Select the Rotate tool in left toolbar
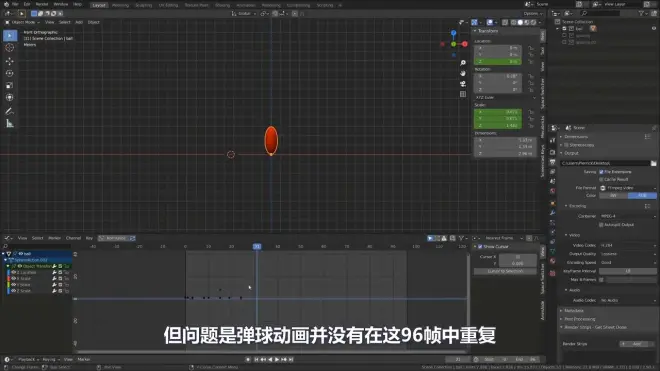Screen dimensions: 660x371 9,73
